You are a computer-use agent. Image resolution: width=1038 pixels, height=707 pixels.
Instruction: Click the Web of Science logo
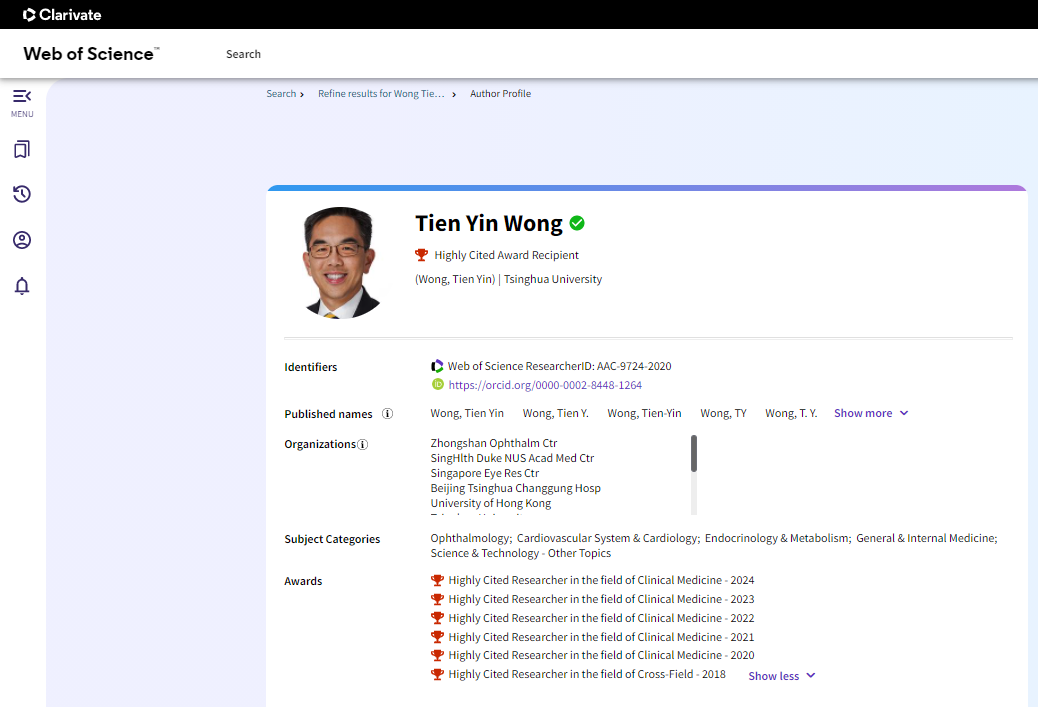click(x=91, y=54)
